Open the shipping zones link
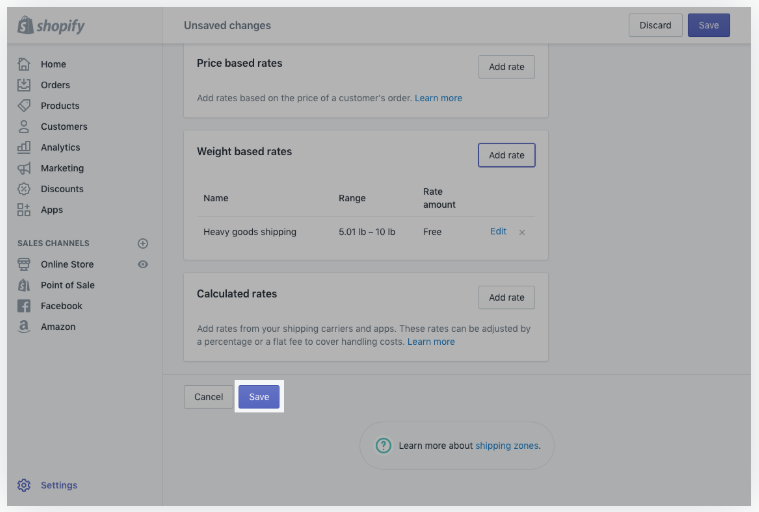759x512 pixels. tap(507, 446)
